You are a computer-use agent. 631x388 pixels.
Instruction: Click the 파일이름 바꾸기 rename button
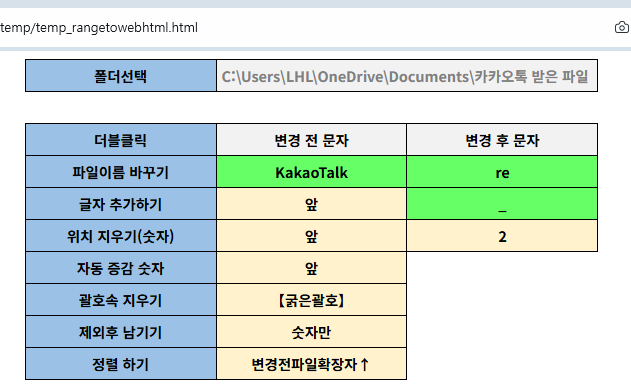[121, 172]
